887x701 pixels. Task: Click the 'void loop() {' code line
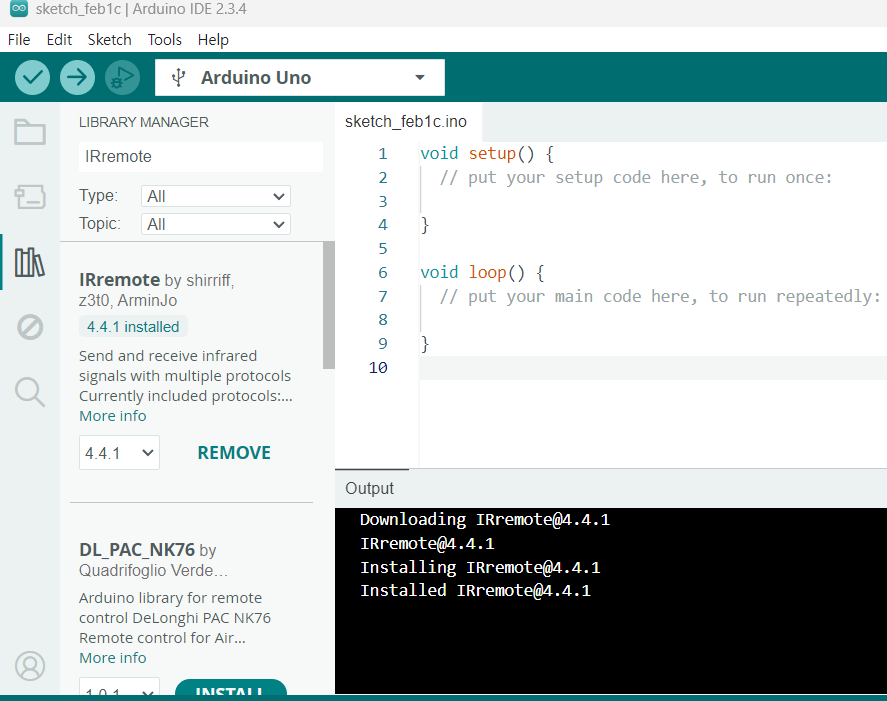click(482, 273)
